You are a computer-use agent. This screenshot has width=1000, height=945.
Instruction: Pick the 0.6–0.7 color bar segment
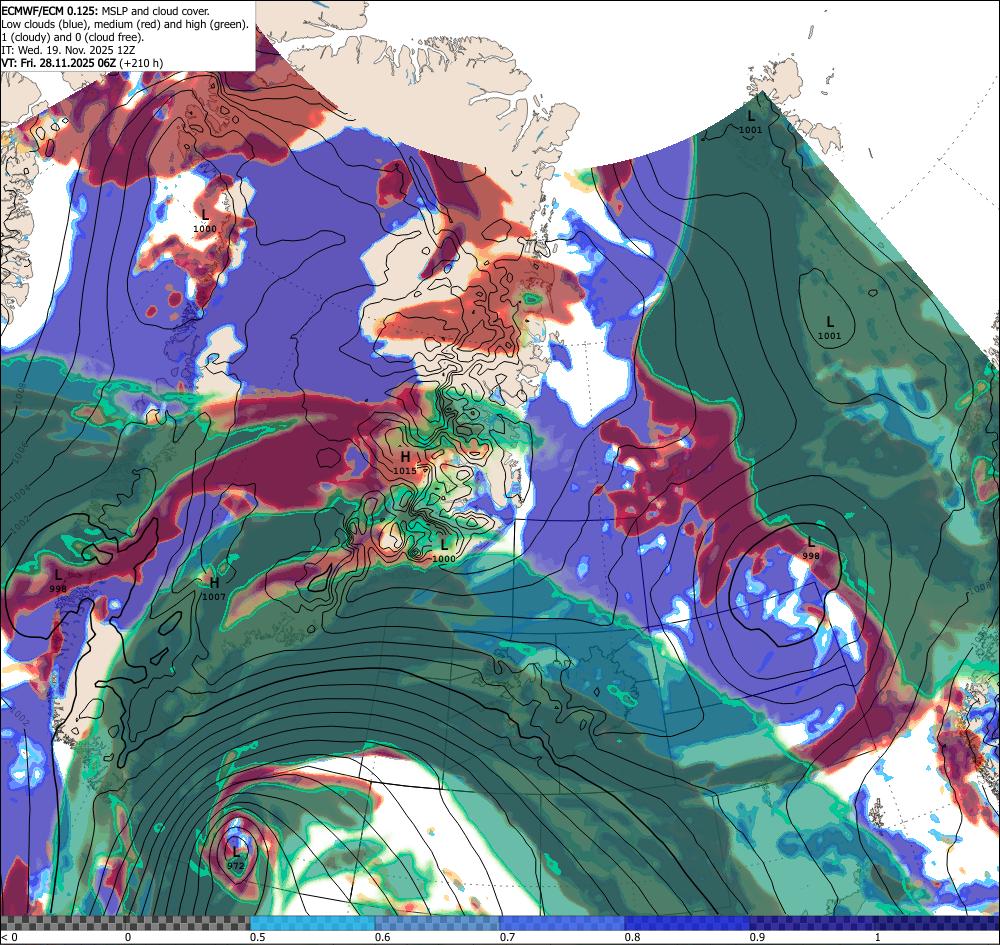click(438, 923)
